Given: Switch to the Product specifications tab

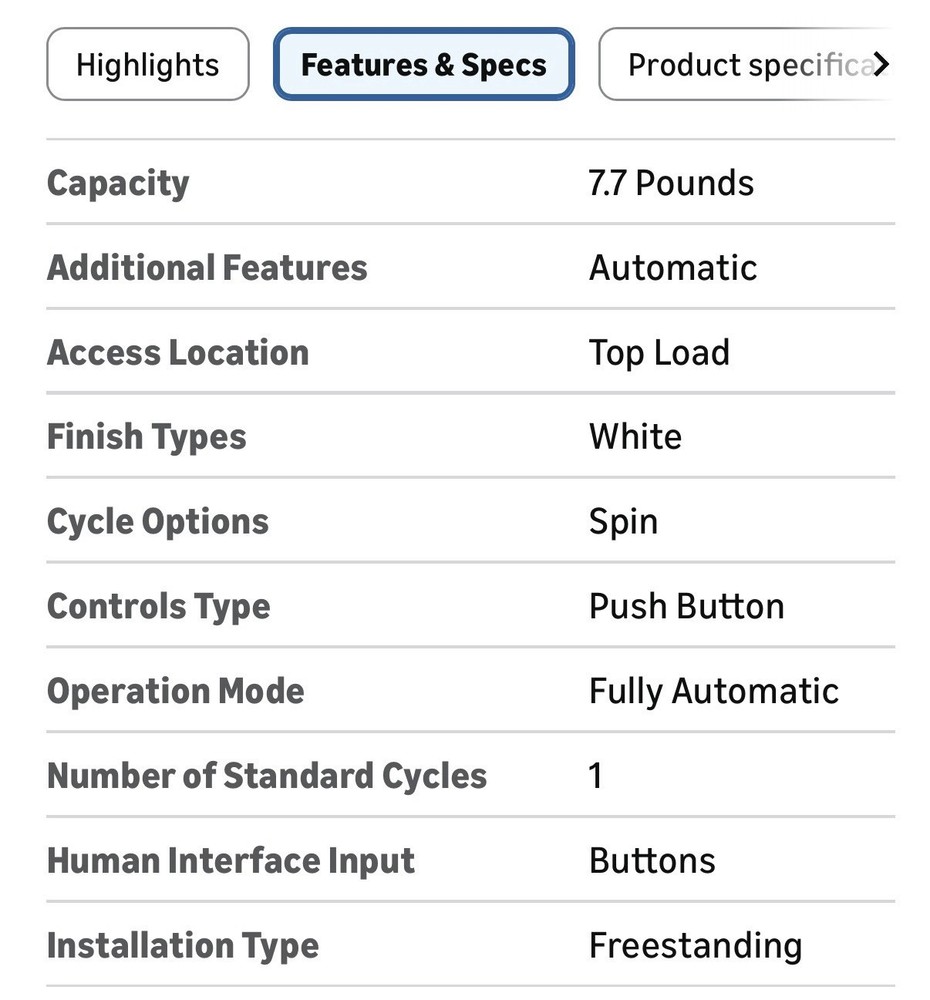Looking at the screenshot, I should (x=745, y=65).
